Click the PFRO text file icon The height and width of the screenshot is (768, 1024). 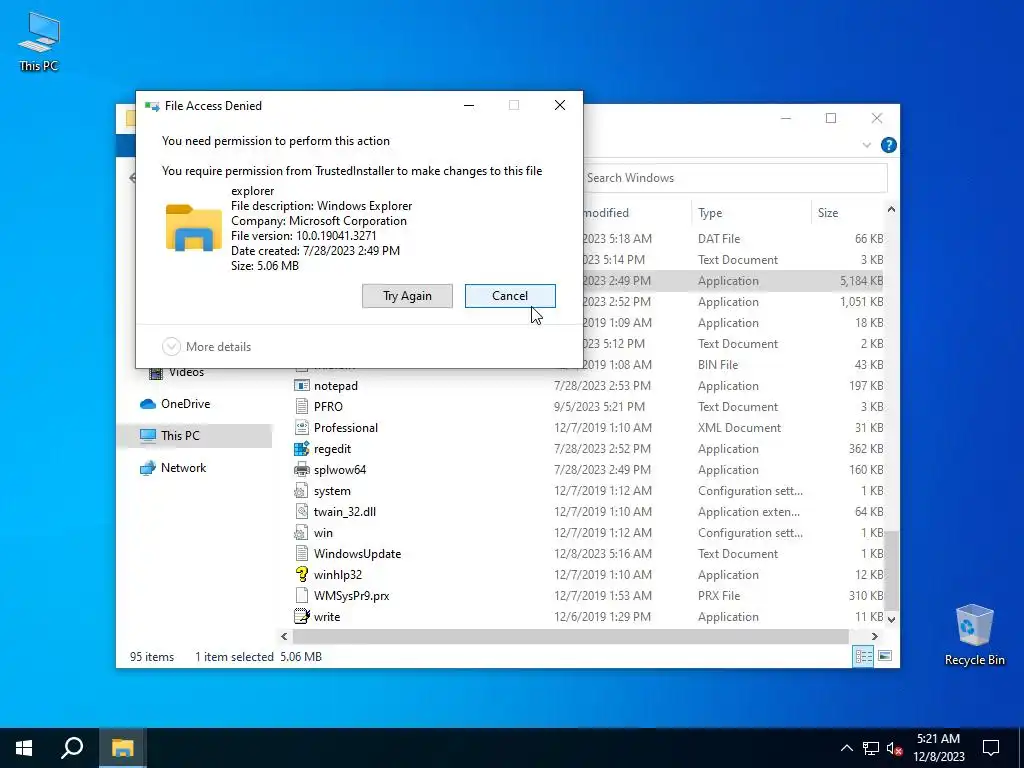301,407
